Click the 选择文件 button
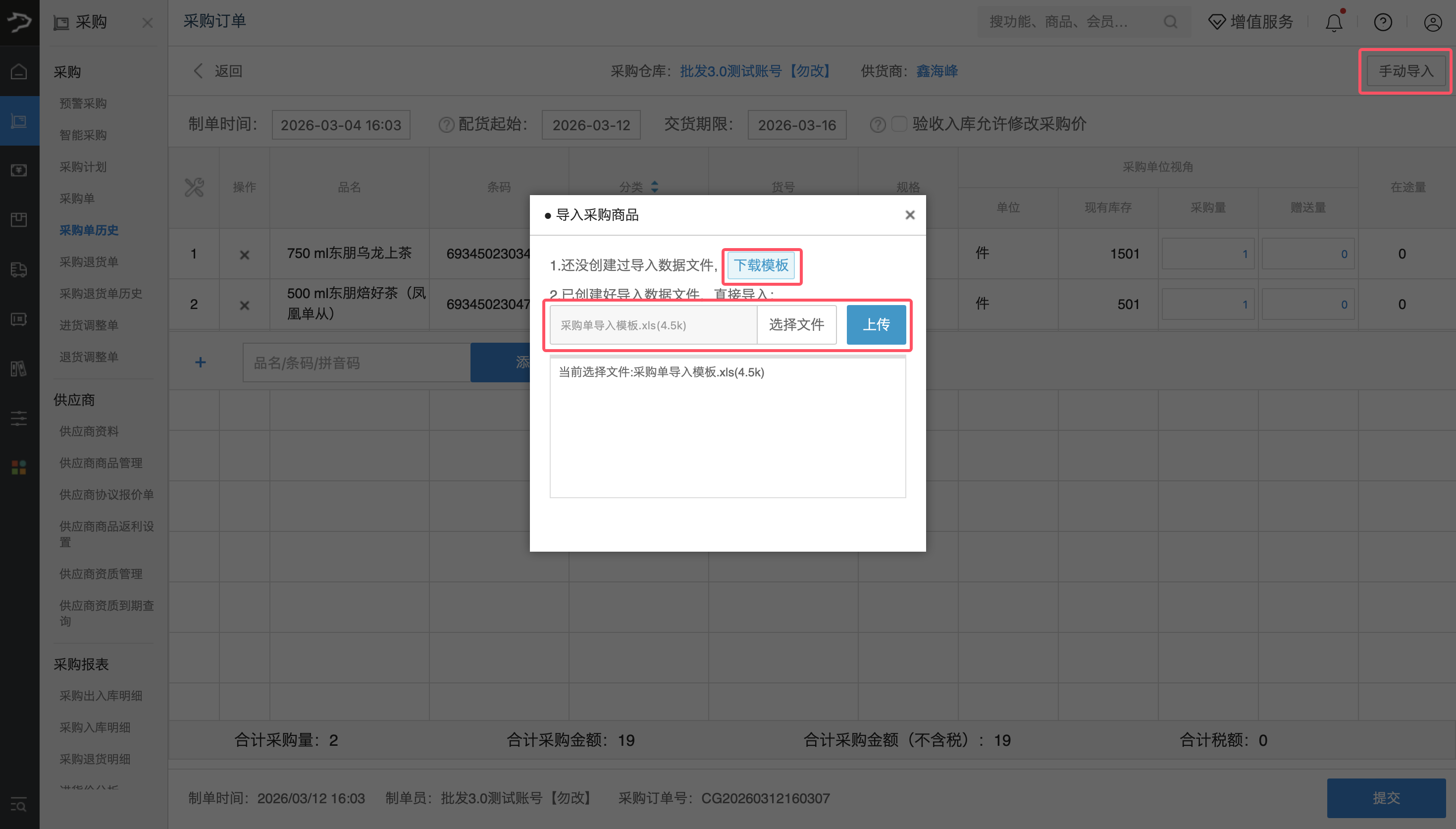Screen dimensions: 1456x829 point(796,324)
